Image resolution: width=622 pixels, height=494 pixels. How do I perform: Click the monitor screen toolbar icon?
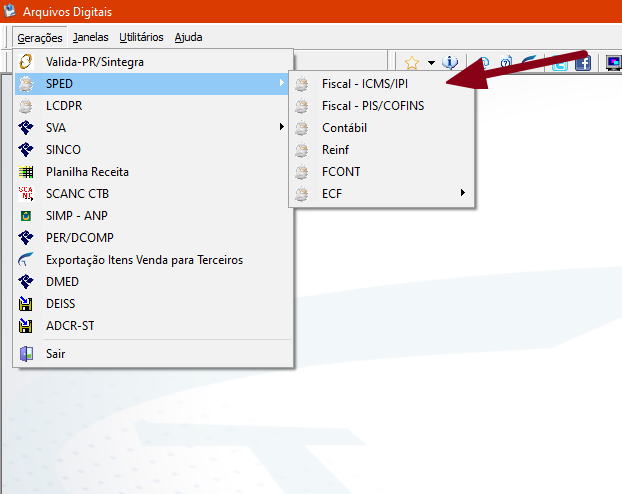(x=614, y=63)
